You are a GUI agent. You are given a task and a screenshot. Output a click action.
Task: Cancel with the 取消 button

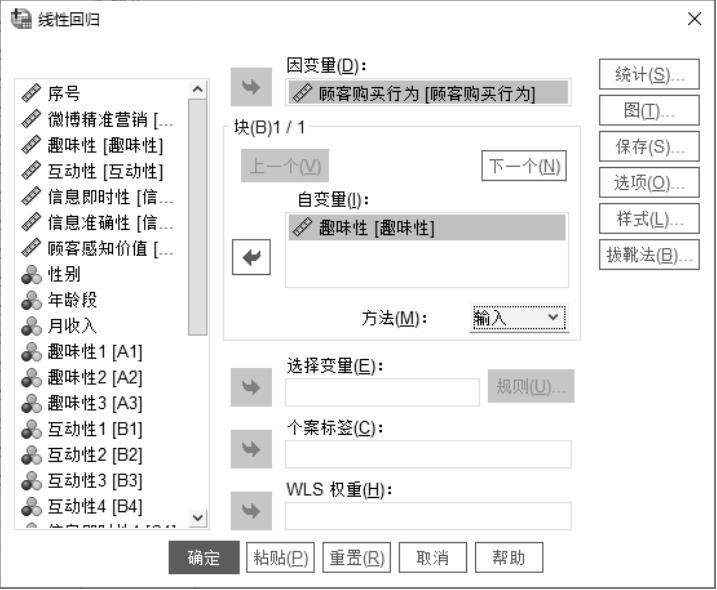[x=433, y=558]
